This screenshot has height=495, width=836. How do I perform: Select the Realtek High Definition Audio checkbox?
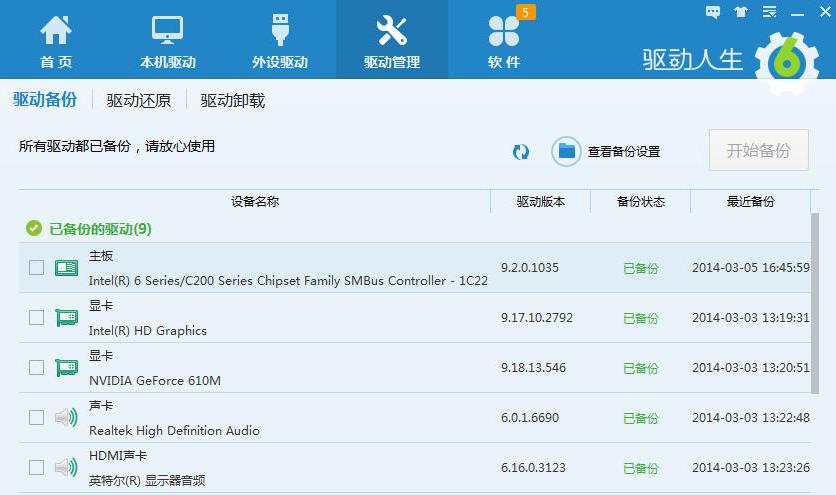click(x=36, y=418)
